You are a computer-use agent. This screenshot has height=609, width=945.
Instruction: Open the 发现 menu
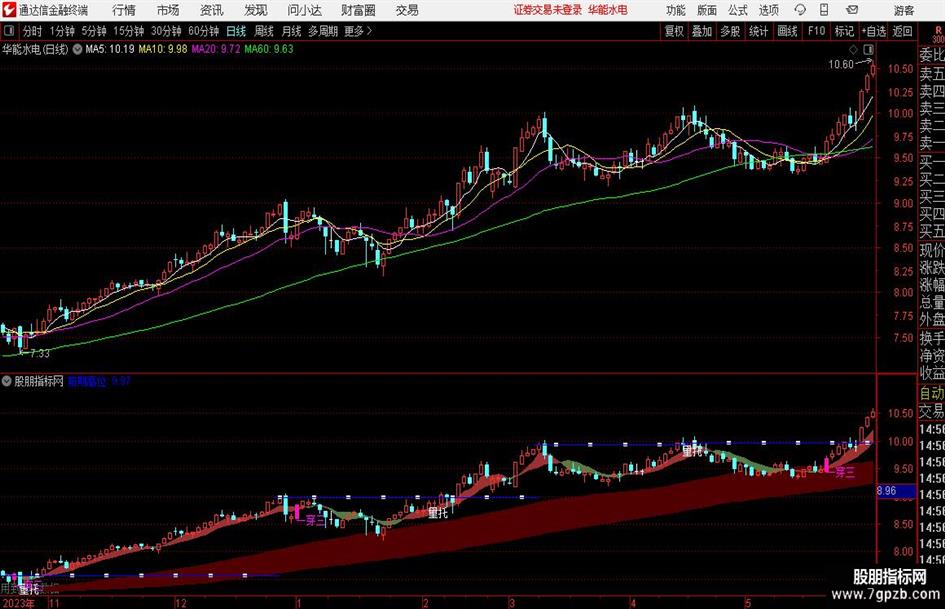256,10
